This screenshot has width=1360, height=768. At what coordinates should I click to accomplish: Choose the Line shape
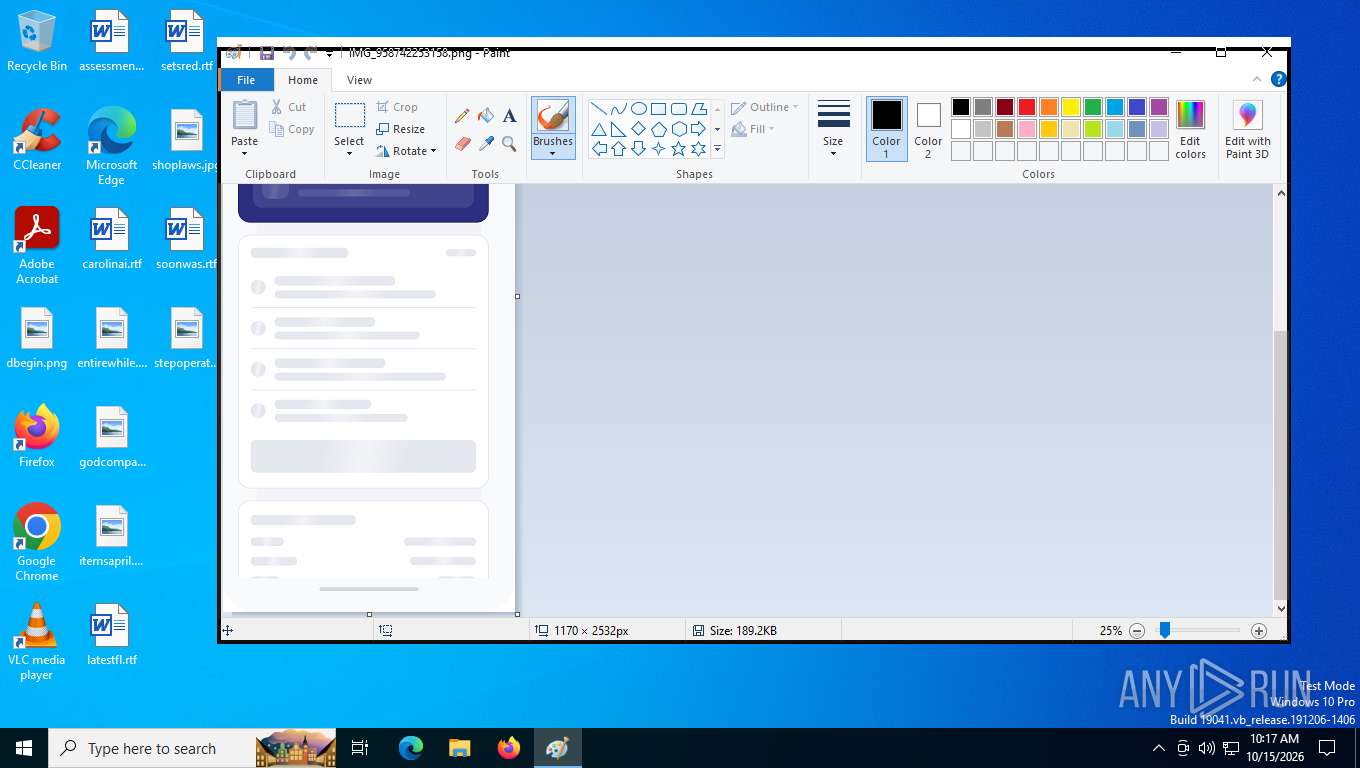598,109
